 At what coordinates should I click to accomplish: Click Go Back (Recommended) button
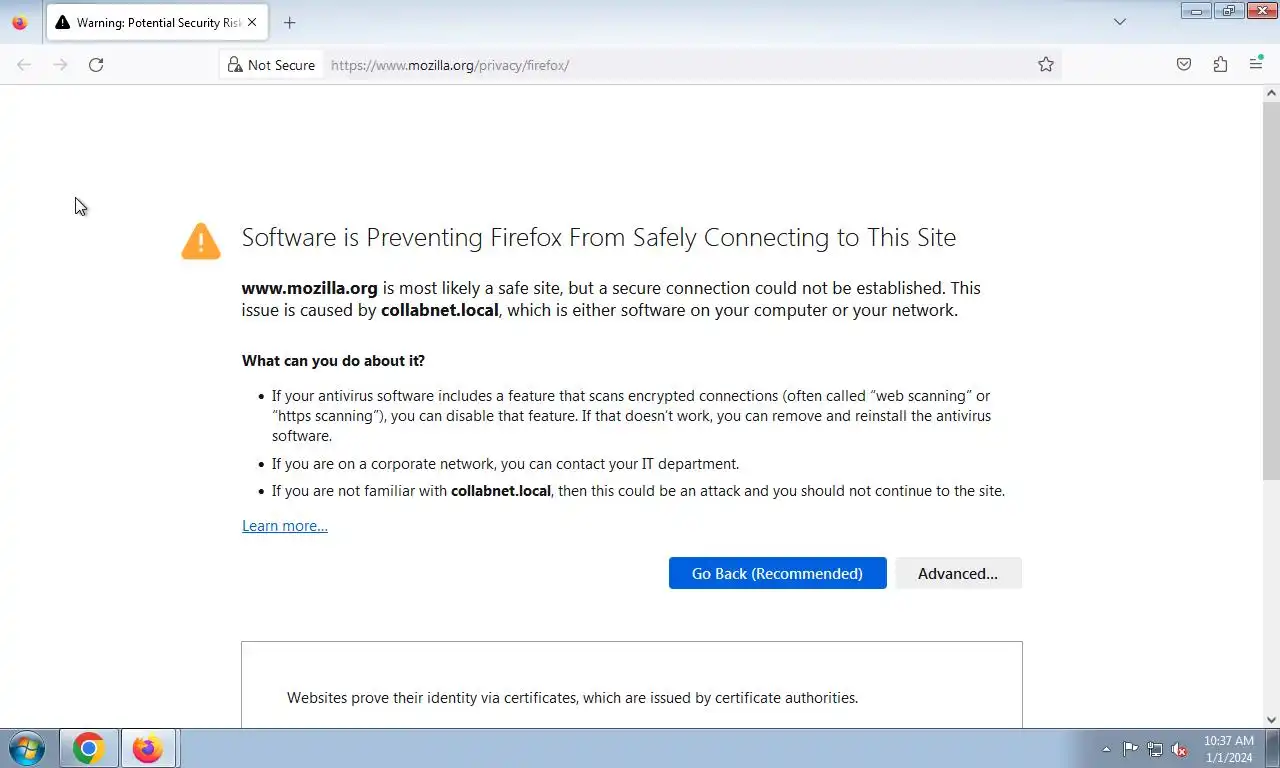click(777, 573)
